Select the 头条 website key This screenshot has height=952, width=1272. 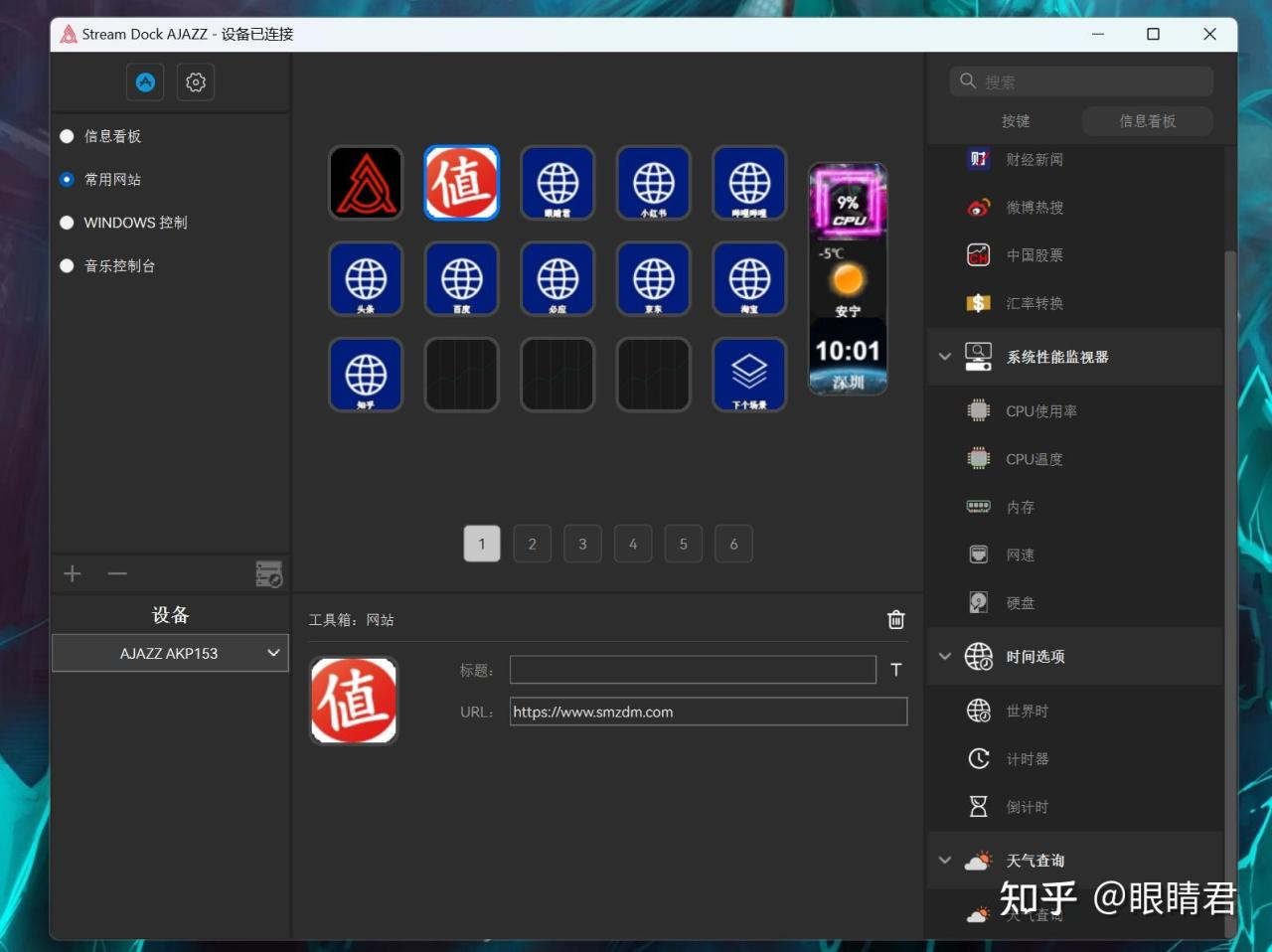366,278
